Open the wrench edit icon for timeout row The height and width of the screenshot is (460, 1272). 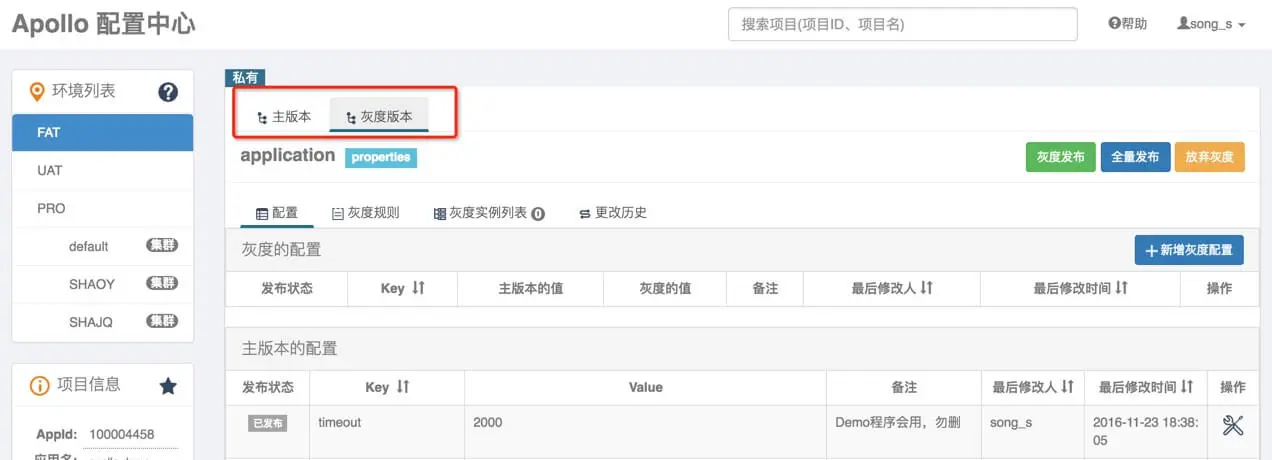click(x=1233, y=425)
